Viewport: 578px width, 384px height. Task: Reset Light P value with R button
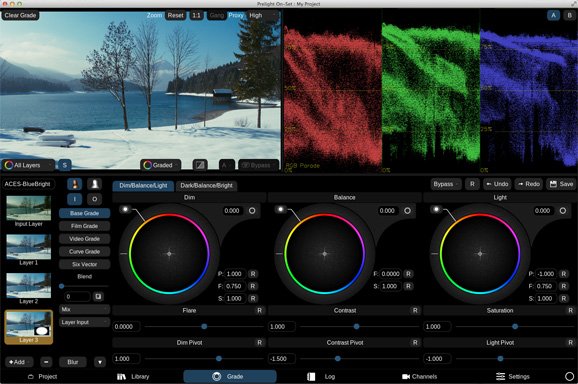(x=564, y=274)
